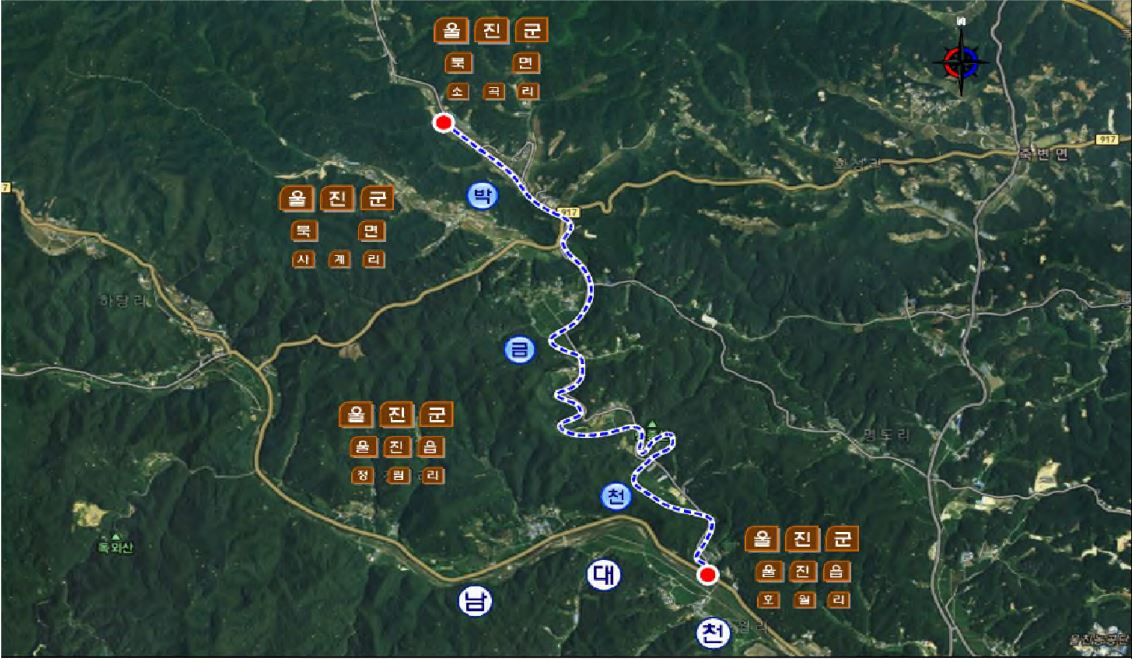Select the red start marker near 소곡리
Image resolution: width=1132 pixels, height=659 pixels.
pyautogui.click(x=443, y=123)
